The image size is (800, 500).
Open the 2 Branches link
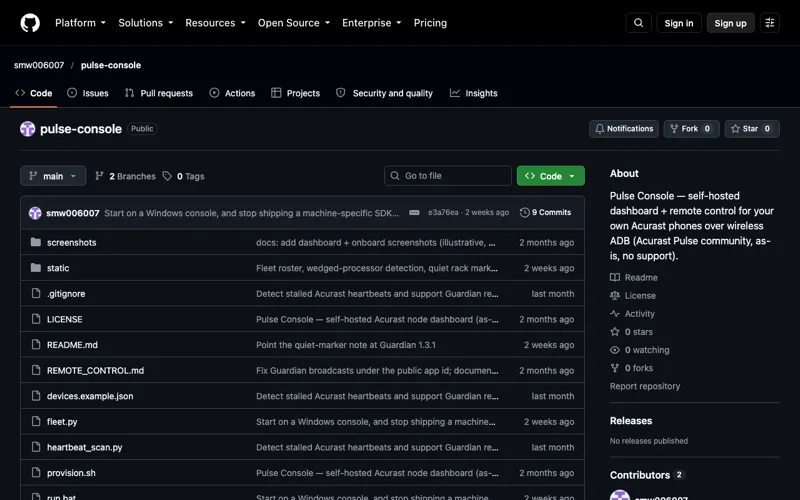[126, 176]
